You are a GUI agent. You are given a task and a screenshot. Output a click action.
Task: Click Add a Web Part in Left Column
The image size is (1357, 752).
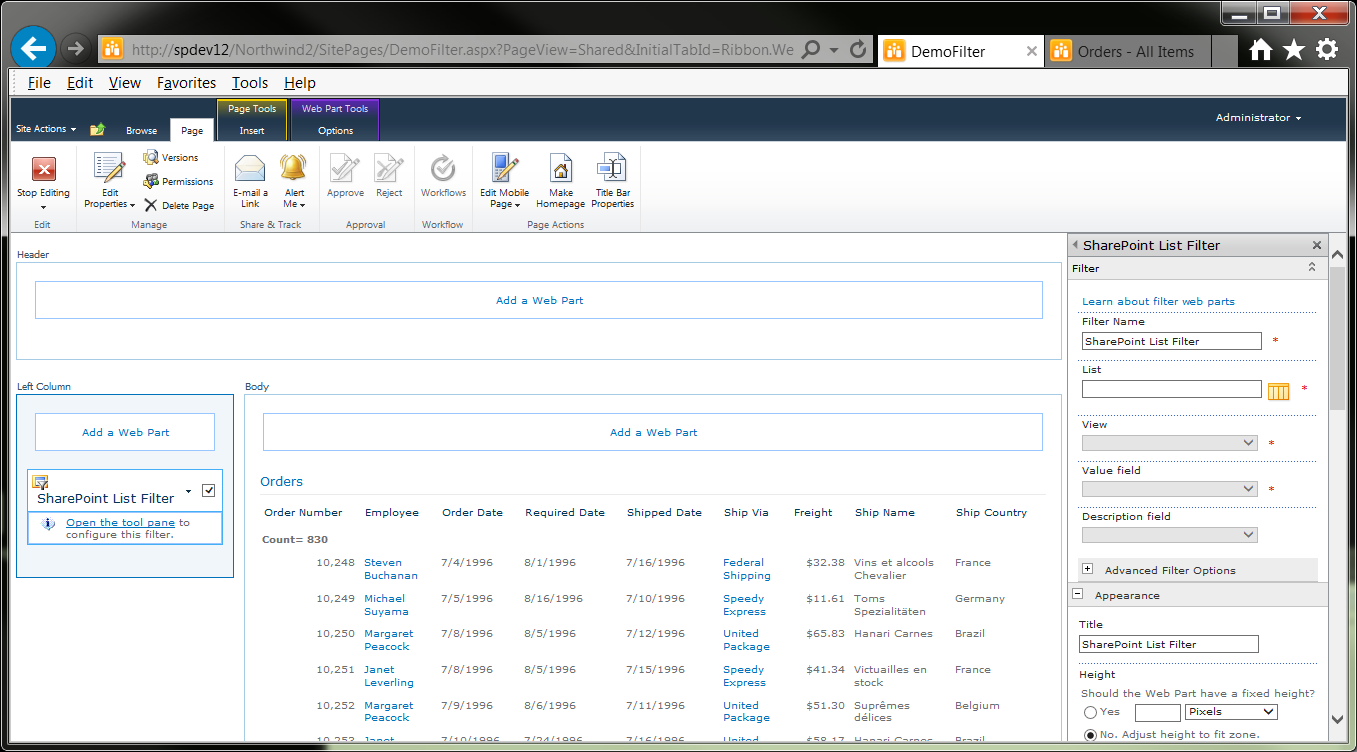tap(125, 432)
